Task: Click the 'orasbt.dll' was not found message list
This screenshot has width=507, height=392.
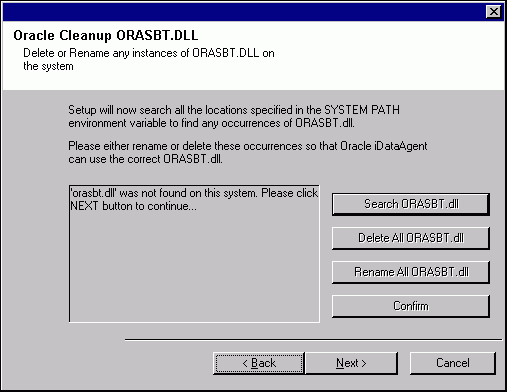Action: tap(194, 254)
